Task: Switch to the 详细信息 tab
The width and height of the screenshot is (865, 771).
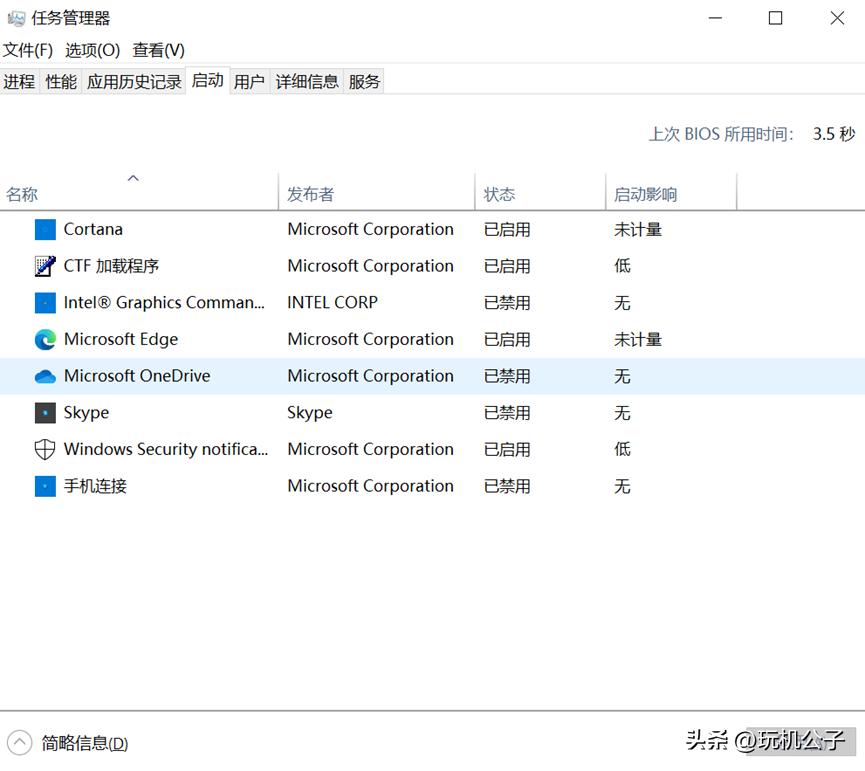Action: [x=306, y=81]
